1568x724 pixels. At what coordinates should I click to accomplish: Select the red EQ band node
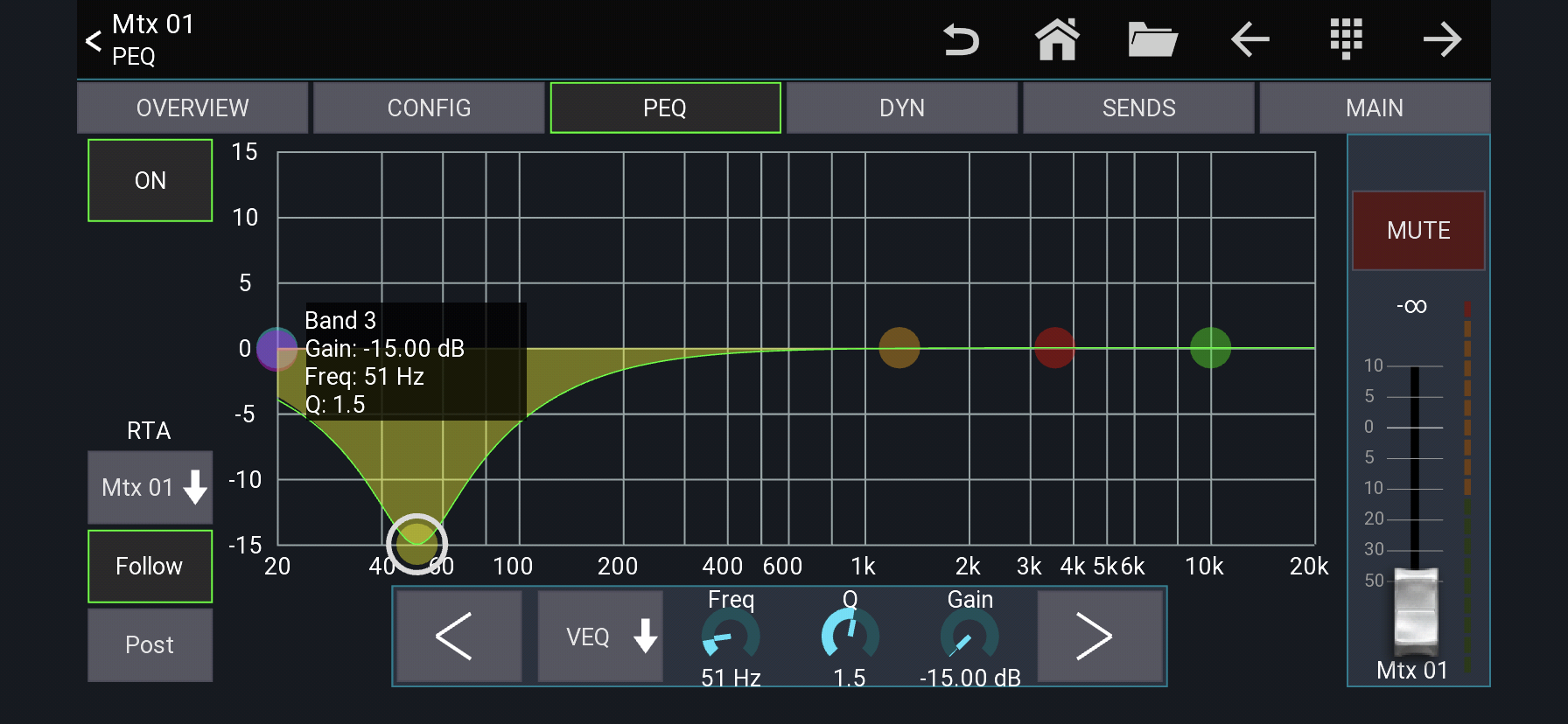tap(1054, 348)
